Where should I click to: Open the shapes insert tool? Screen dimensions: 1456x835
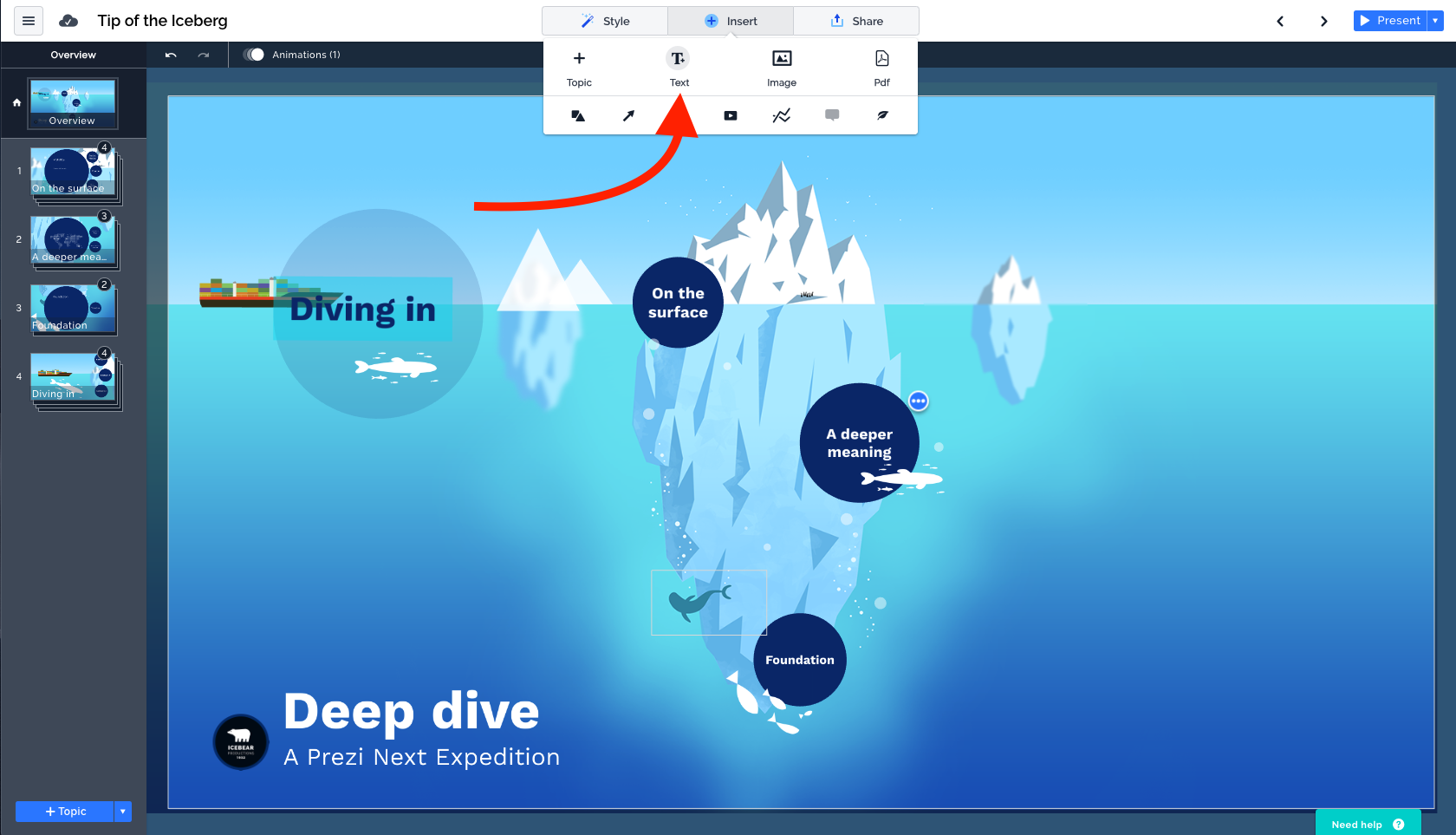(x=578, y=115)
